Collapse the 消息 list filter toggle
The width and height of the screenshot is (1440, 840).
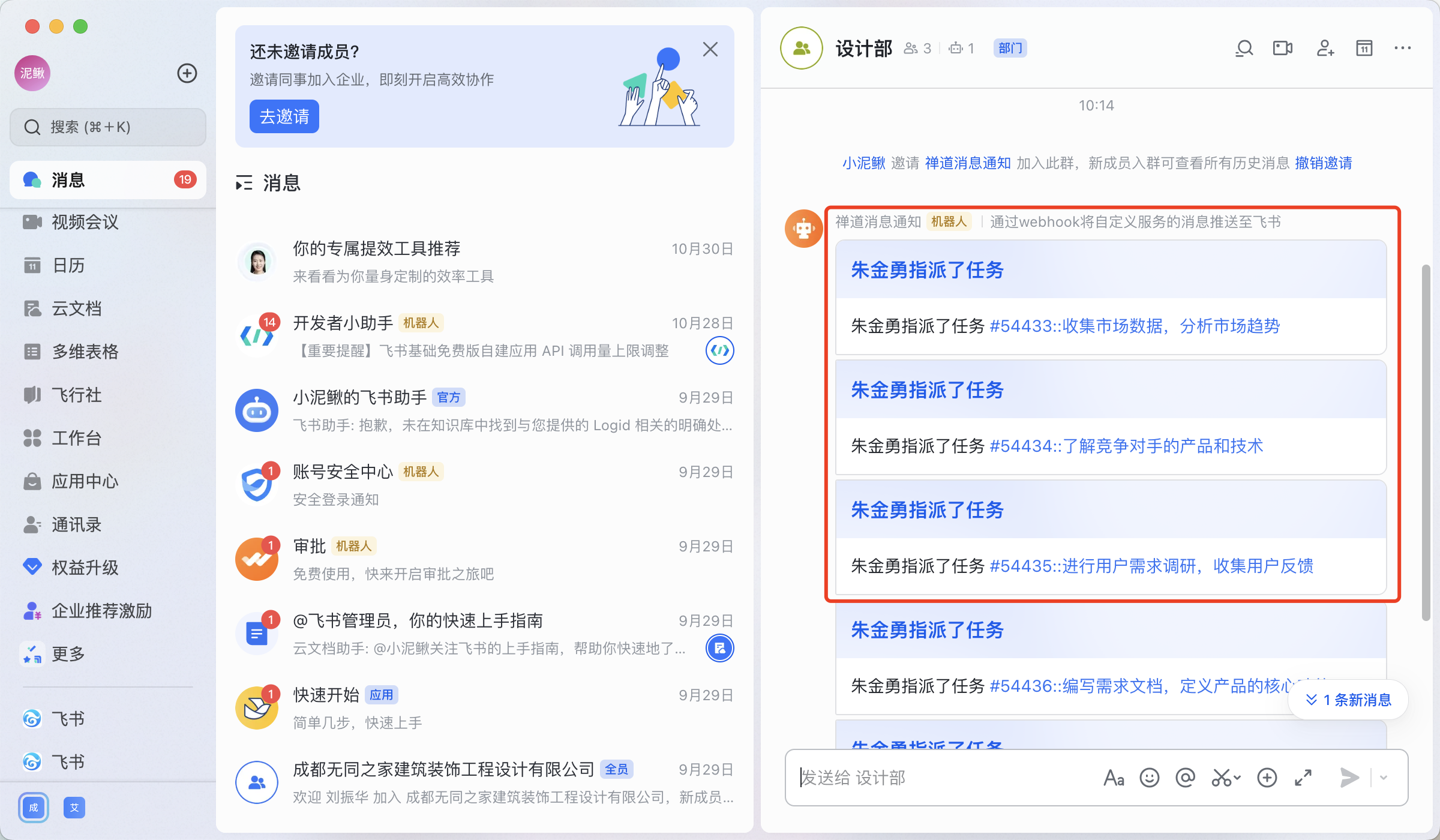click(x=244, y=183)
